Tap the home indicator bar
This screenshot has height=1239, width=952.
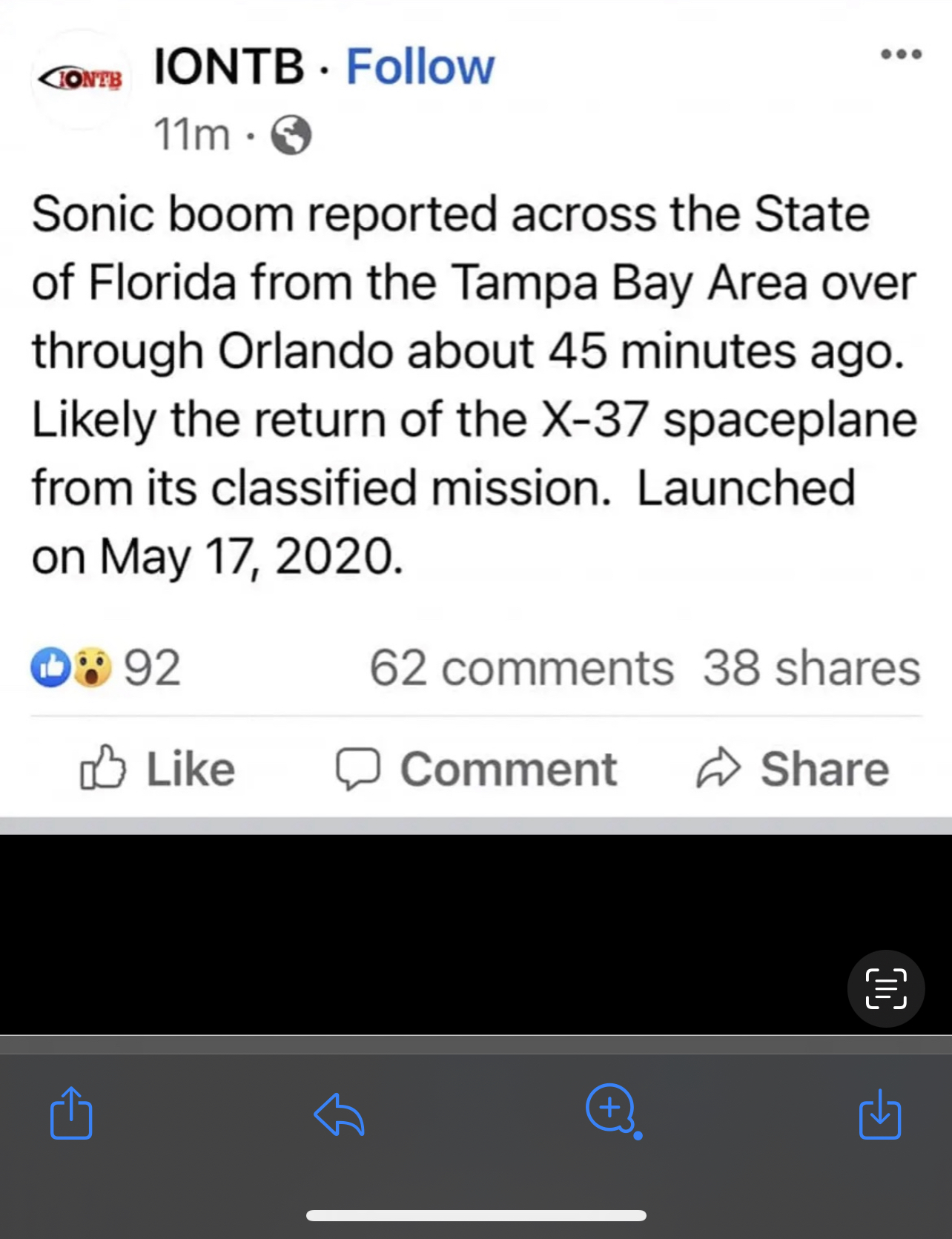pos(476,1215)
